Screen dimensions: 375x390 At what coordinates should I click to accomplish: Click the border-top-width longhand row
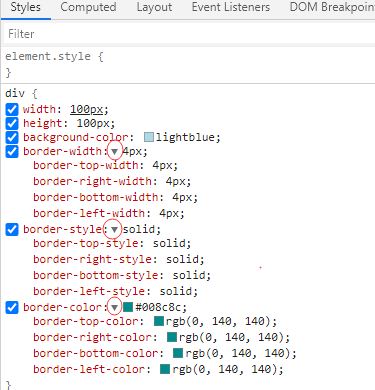click(105, 165)
